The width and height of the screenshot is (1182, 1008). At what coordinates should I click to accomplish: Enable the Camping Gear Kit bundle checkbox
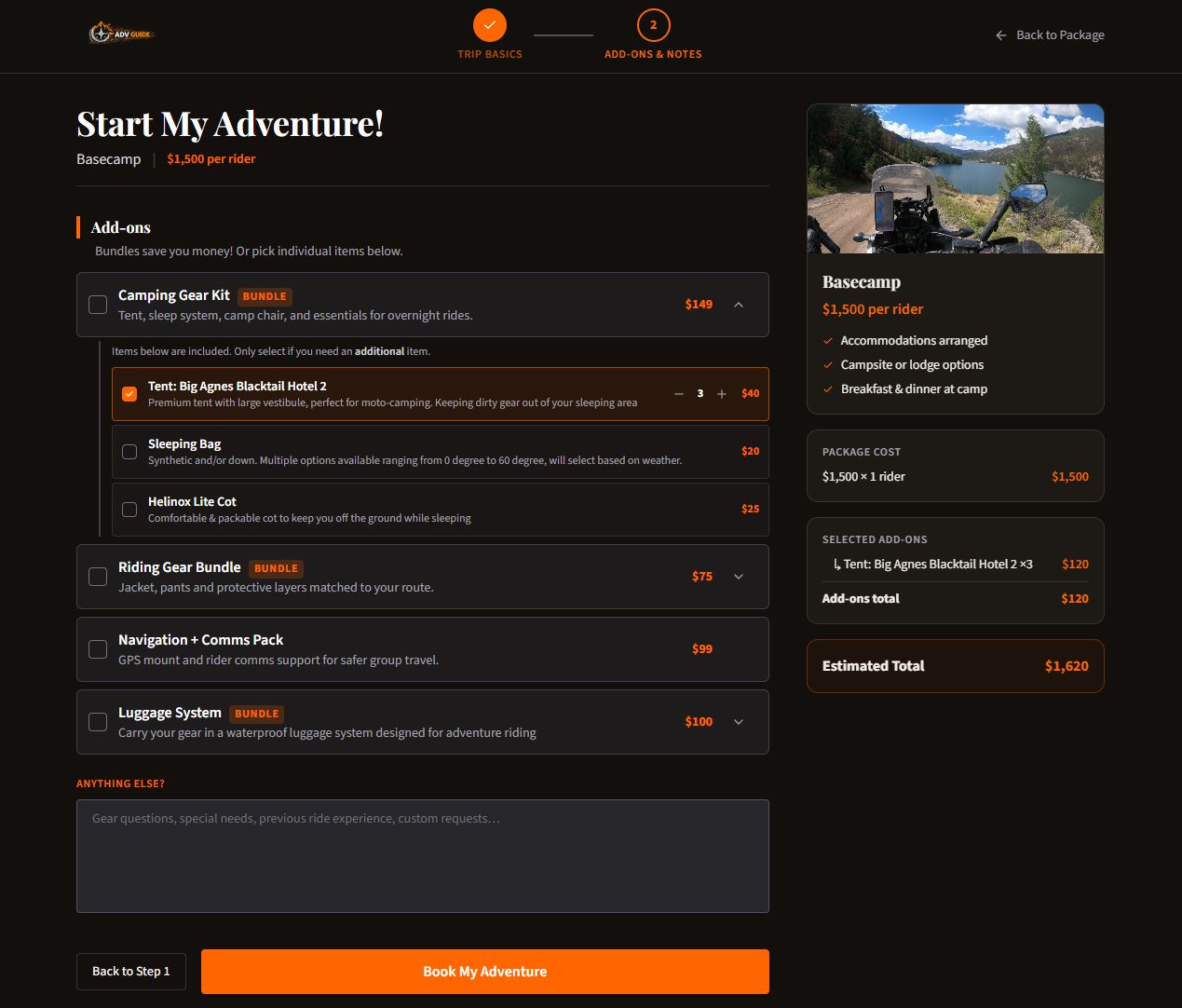98,305
